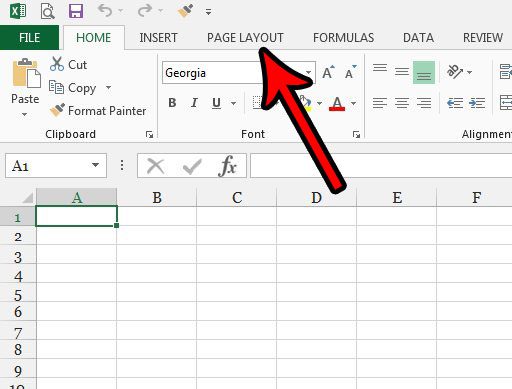512x389 pixels.
Task: Open the PAGE LAYOUT tab
Action: [x=245, y=38]
